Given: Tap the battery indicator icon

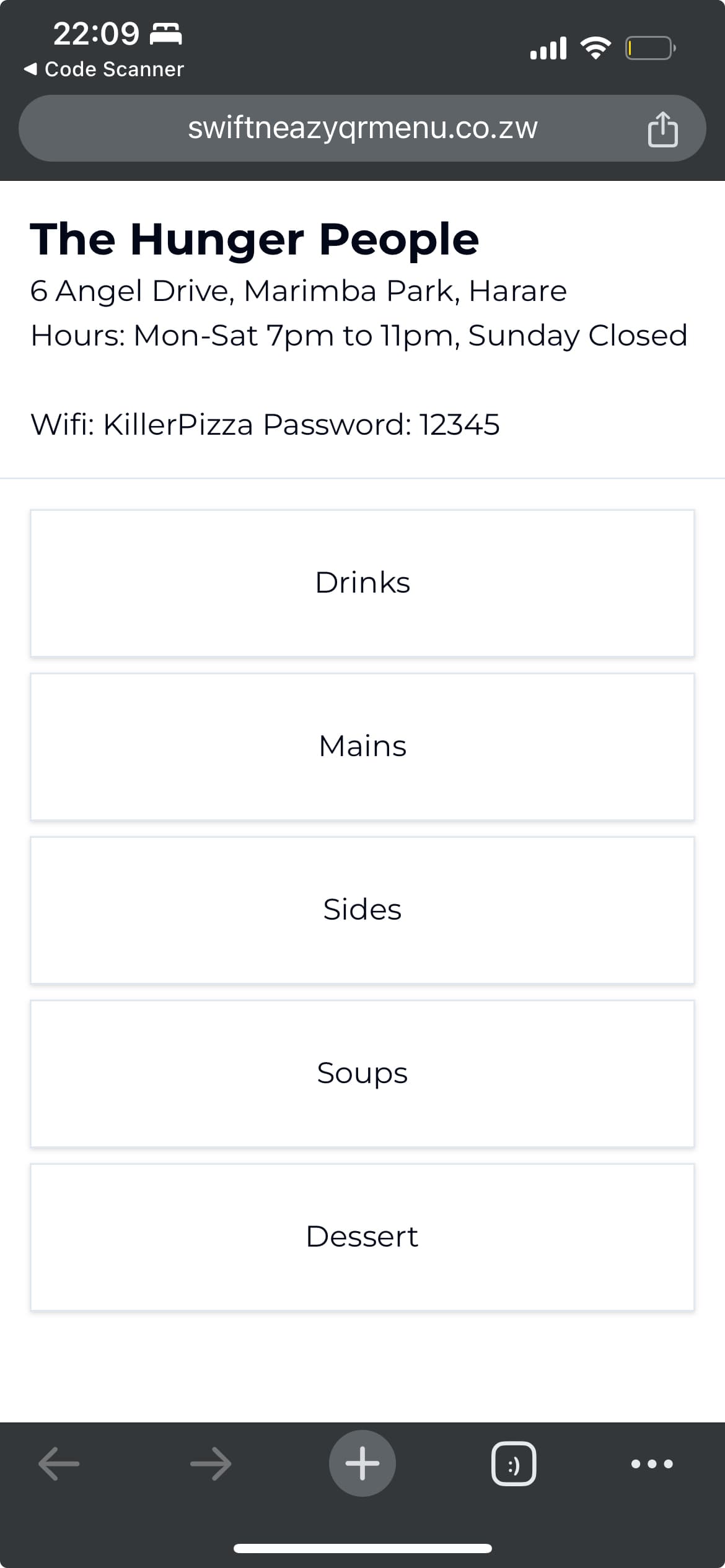Looking at the screenshot, I should 649,48.
